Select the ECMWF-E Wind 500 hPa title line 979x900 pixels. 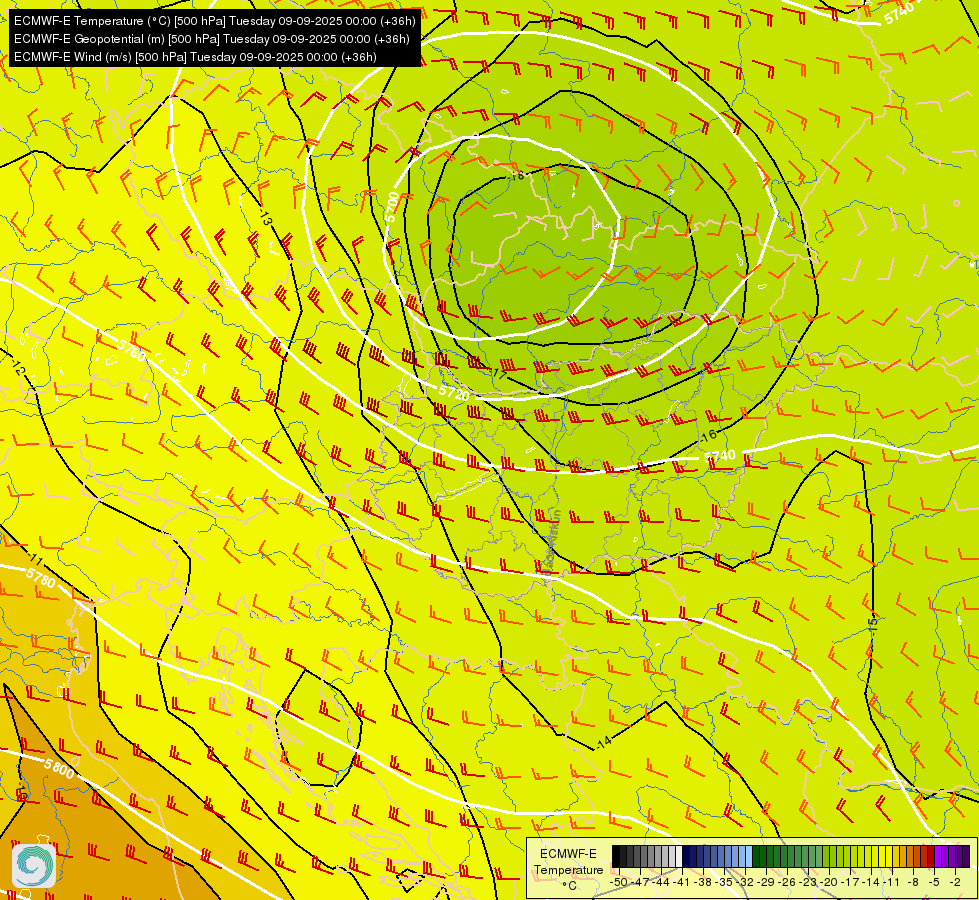click(195, 57)
